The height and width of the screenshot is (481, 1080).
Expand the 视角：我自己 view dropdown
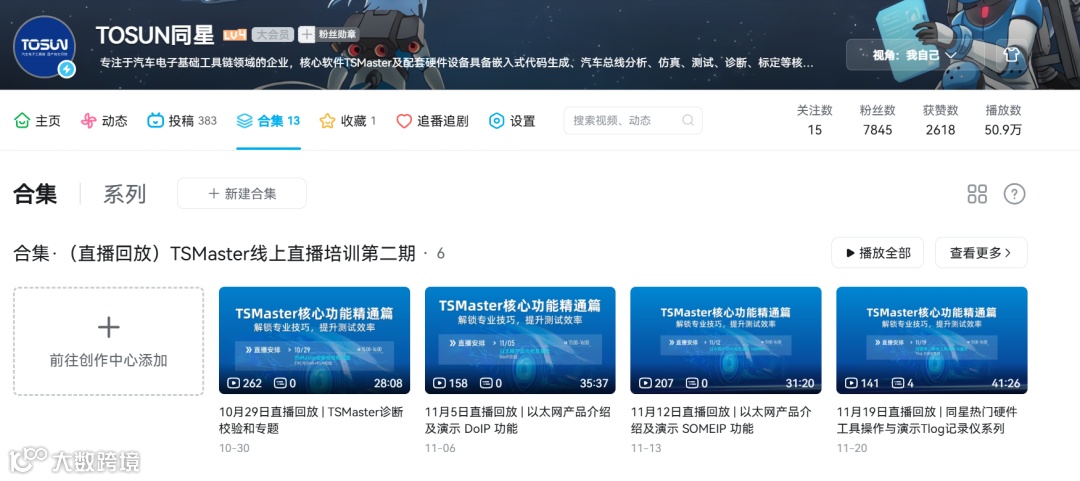coord(915,55)
